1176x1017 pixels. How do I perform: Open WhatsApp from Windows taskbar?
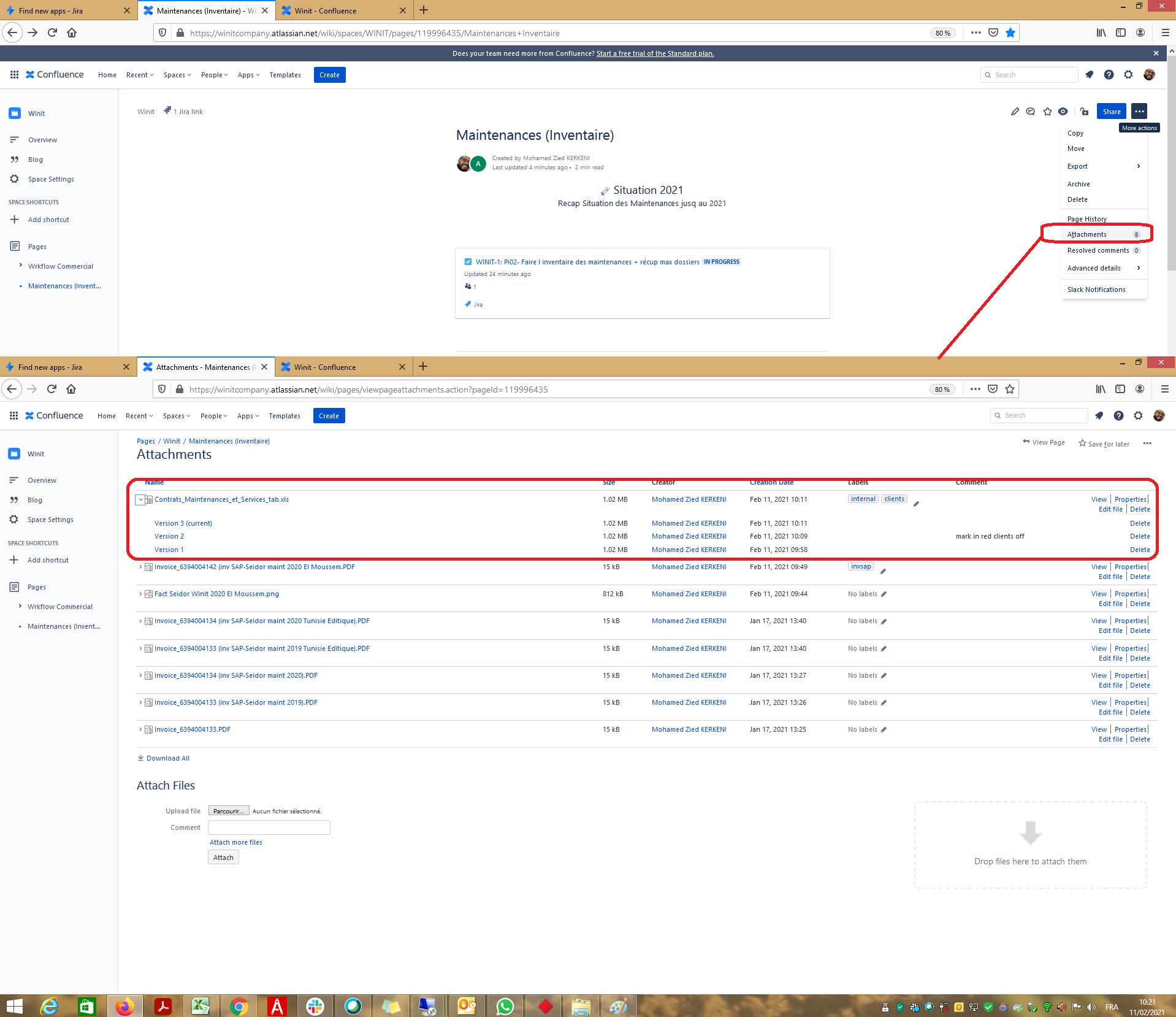(505, 1006)
